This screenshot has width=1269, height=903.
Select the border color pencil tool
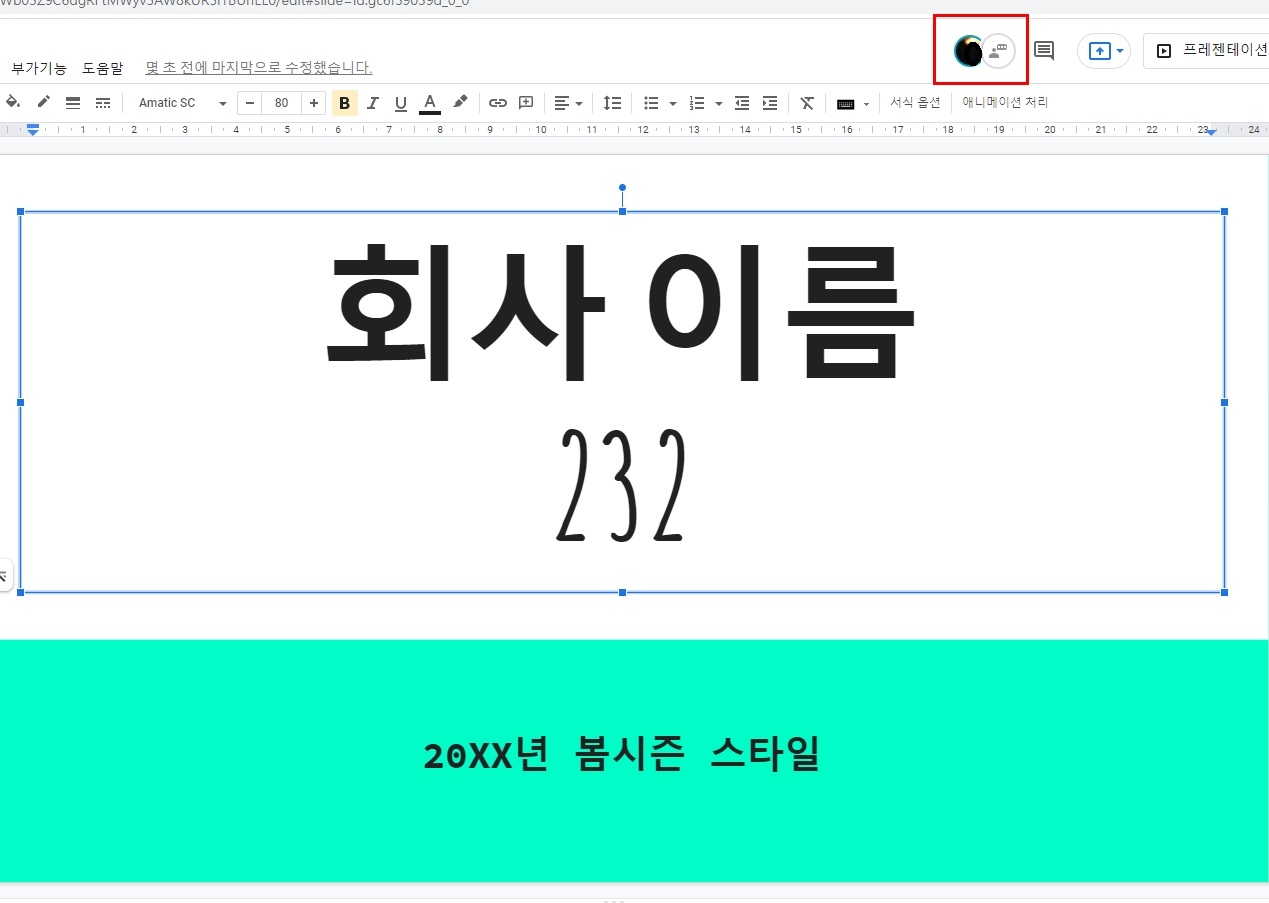(x=42, y=102)
